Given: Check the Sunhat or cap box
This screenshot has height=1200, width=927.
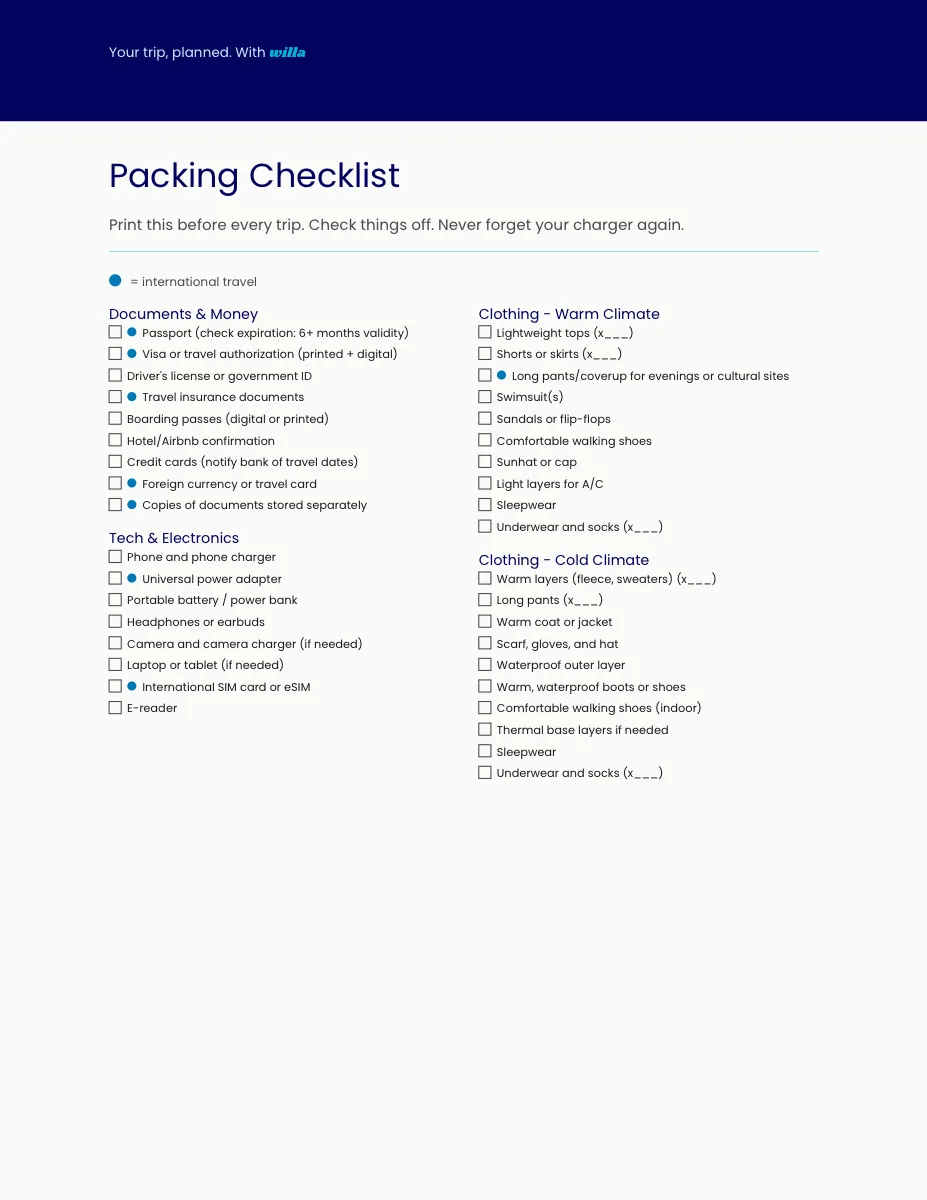Looking at the screenshot, I should (485, 461).
